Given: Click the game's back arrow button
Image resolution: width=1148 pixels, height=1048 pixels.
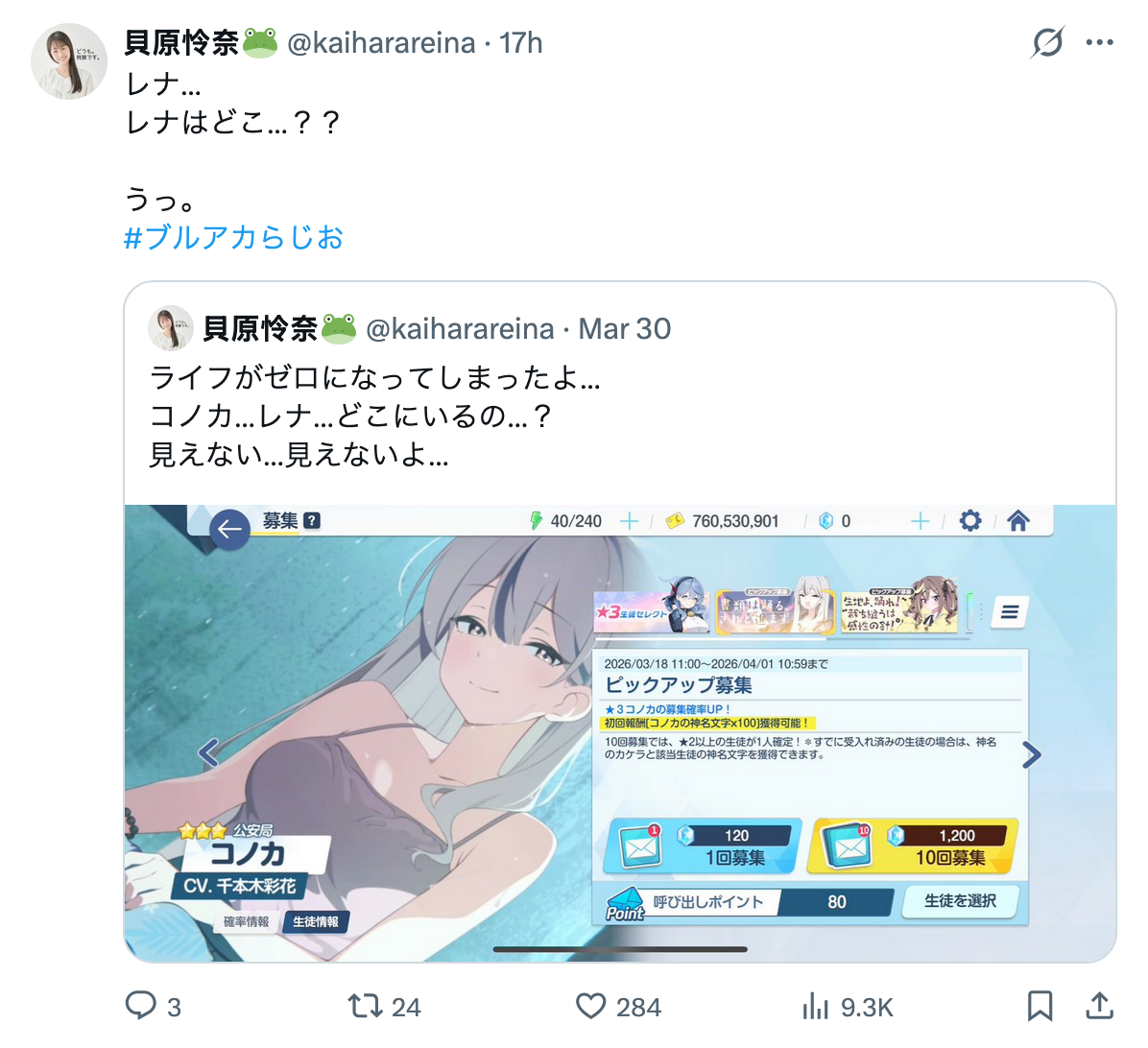Looking at the screenshot, I should (230, 529).
